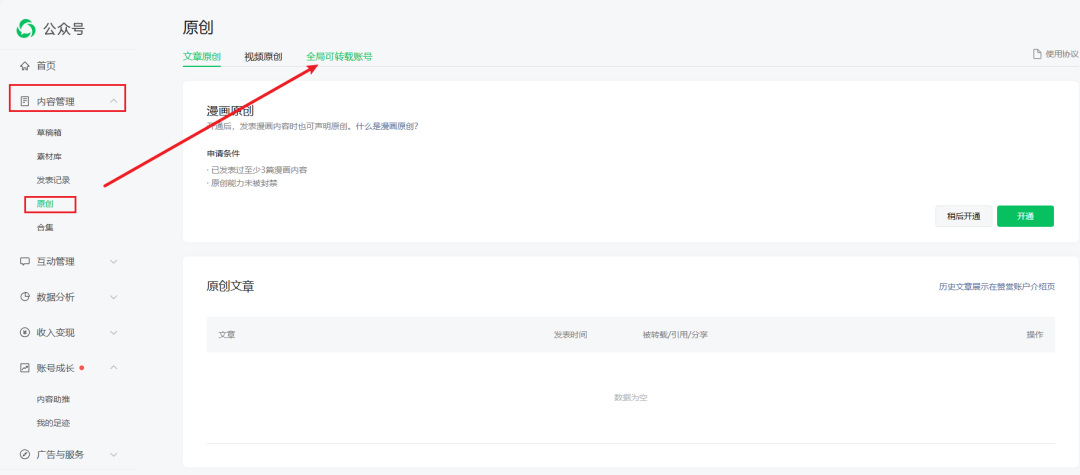Image resolution: width=1080 pixels, height=475 pixels.
Task: Click the compass icon beside 广告与服务
Action: coord(25,454)
